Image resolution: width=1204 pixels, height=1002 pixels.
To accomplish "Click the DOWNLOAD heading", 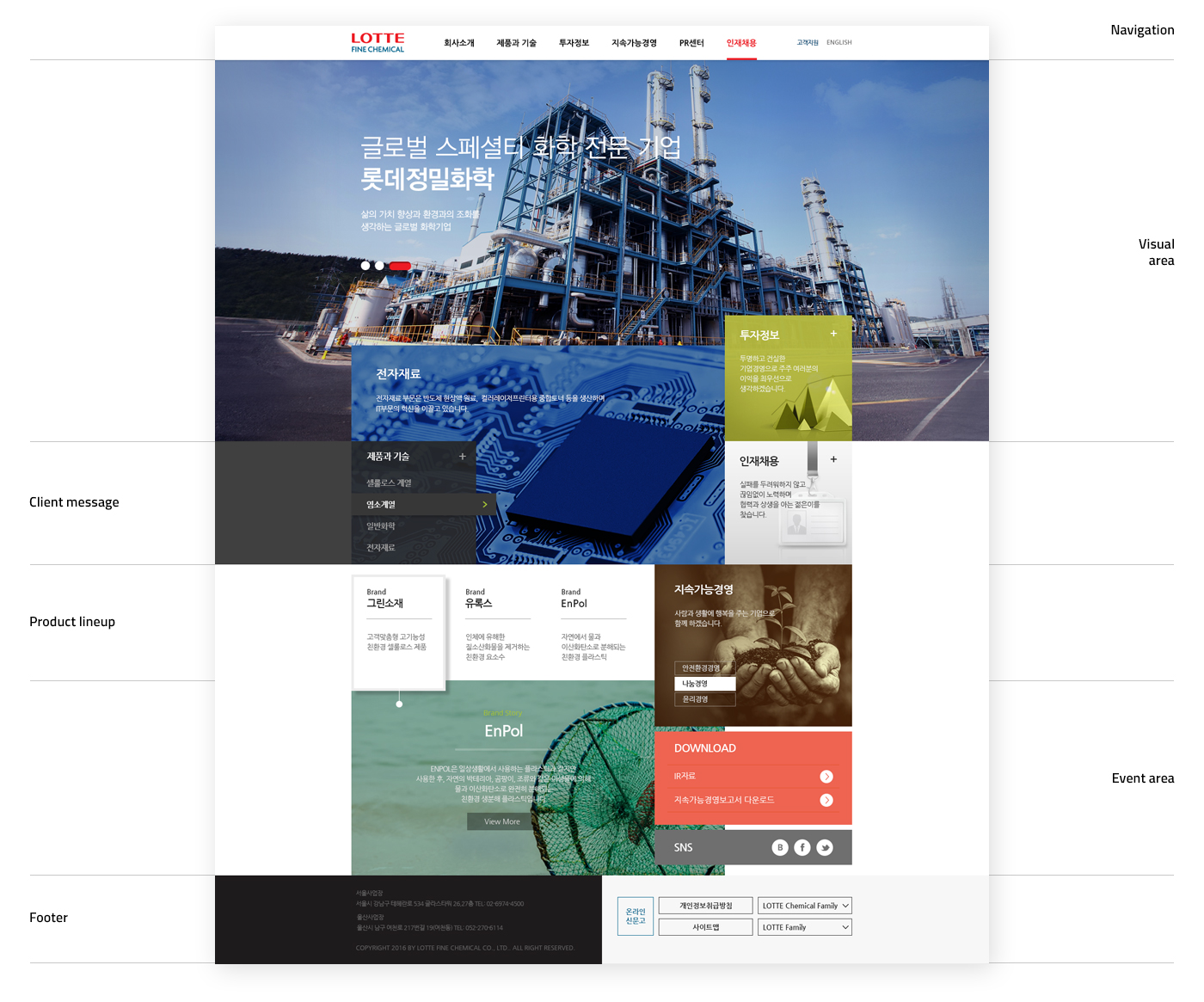I will [705, 748].
